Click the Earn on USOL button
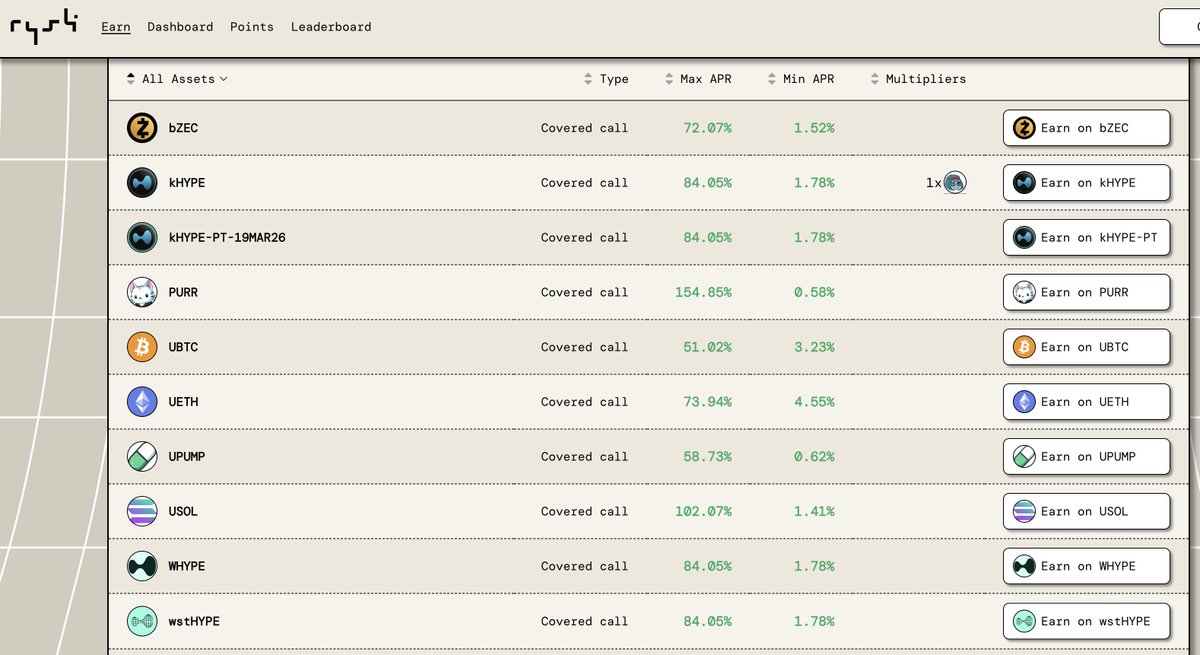Screen dimensions: 1200x655 click(x=1086, y=511)
